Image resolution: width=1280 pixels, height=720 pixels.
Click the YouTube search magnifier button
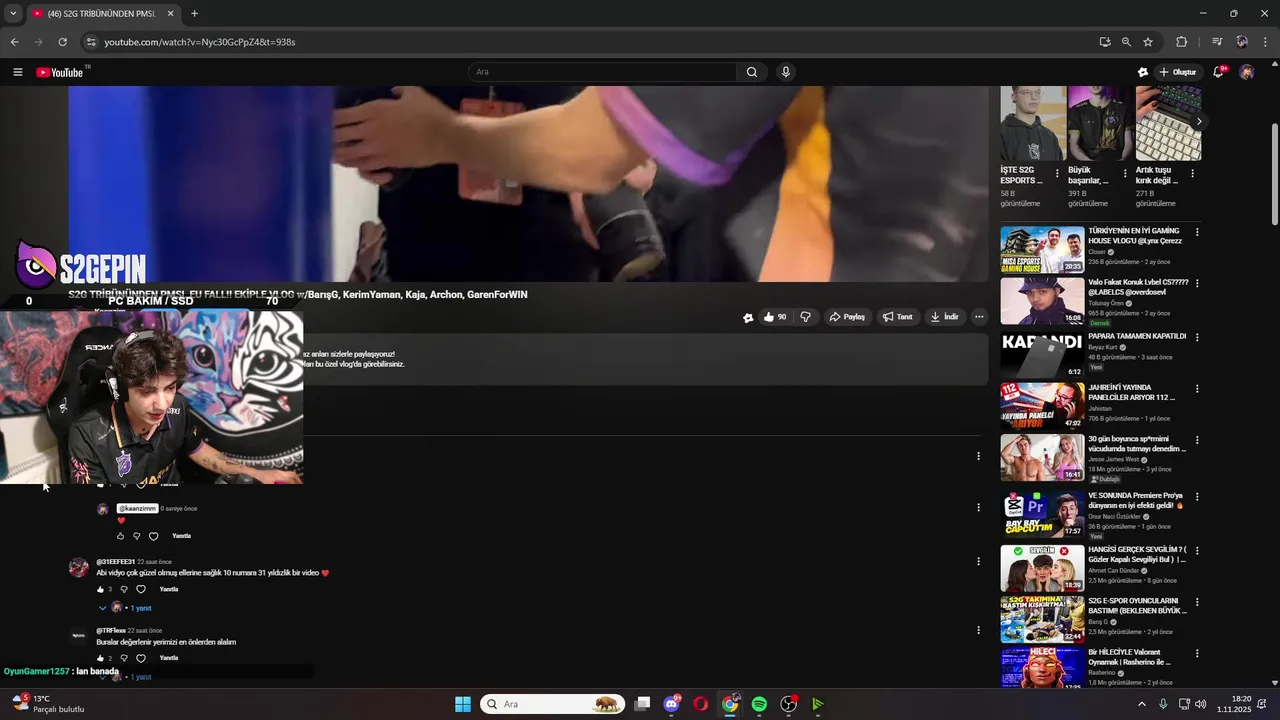[x=752, y=72]
